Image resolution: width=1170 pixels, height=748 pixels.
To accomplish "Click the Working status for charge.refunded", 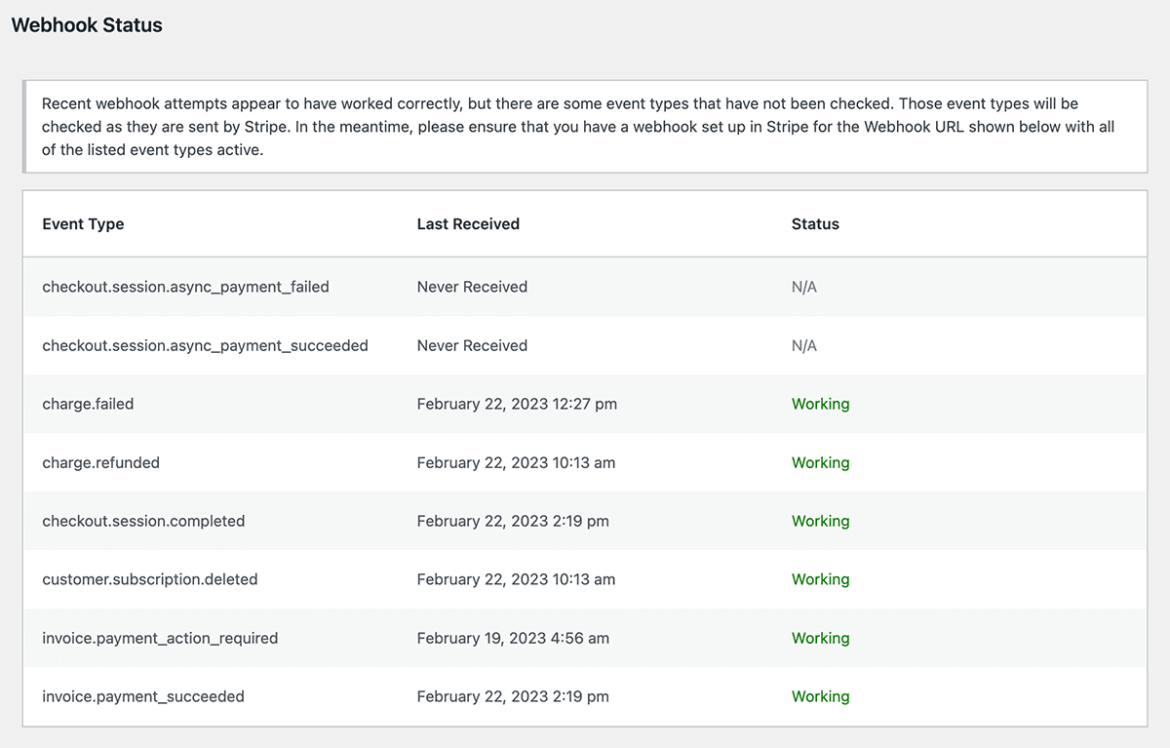I will (x=820, y=462).
